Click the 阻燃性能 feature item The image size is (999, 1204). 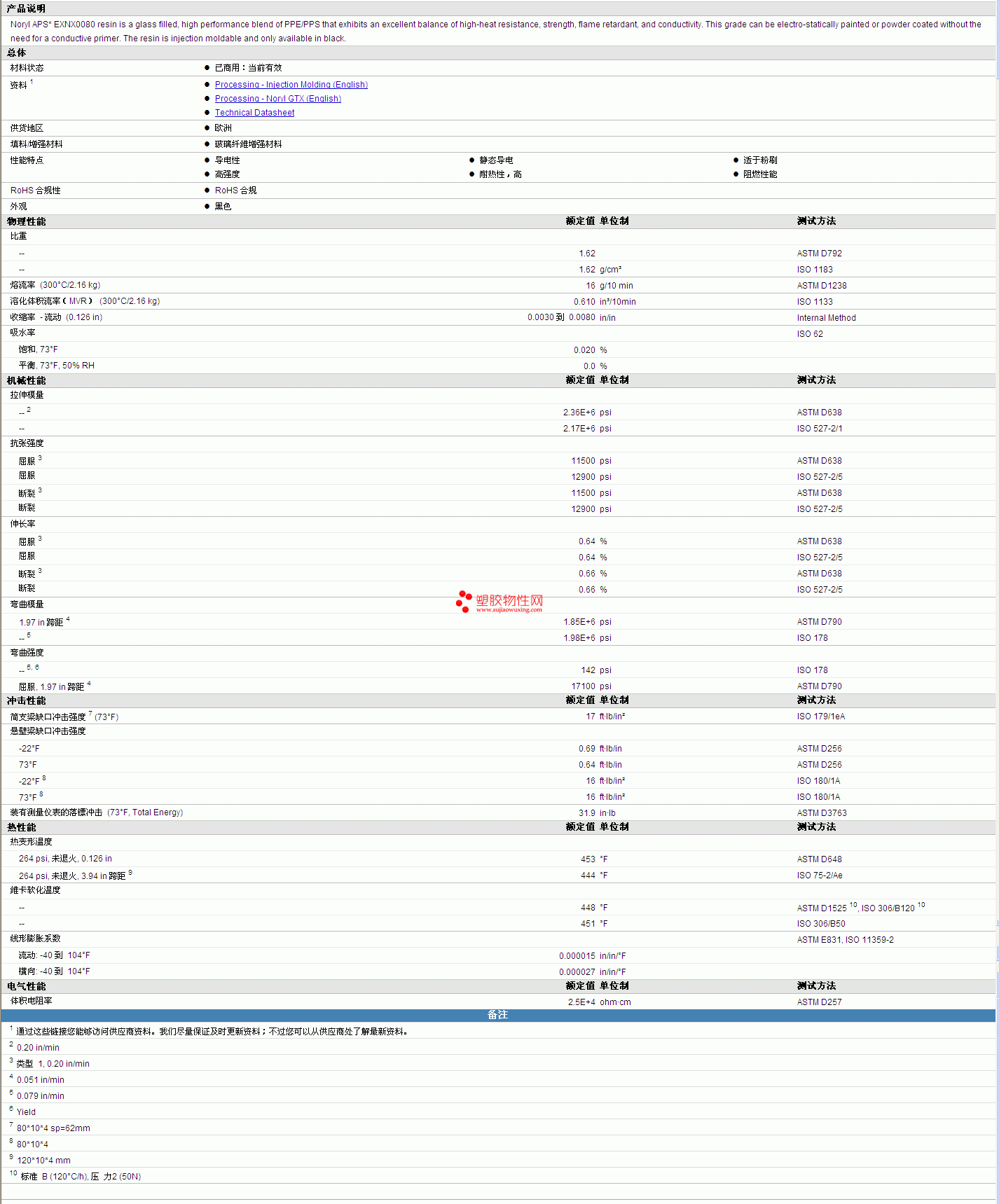(x=760, y=174)
